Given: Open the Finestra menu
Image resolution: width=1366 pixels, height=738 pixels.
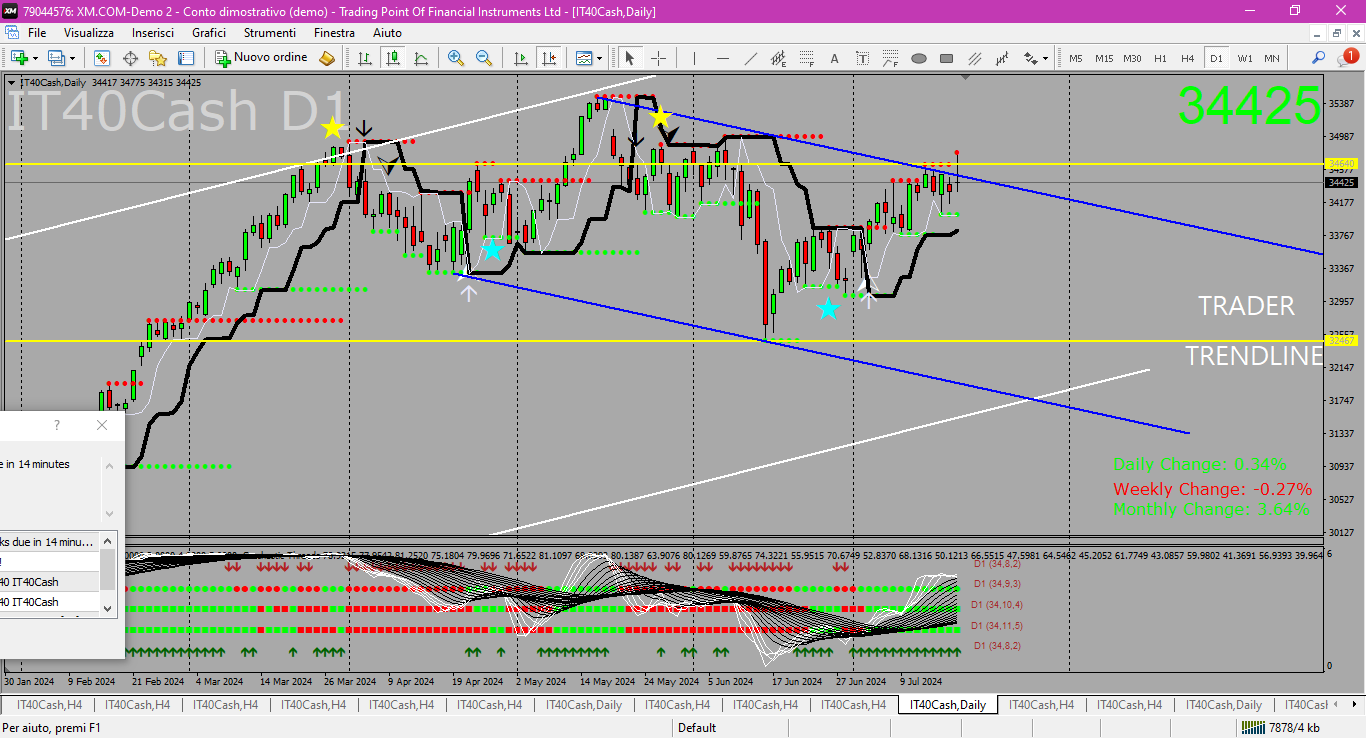Looking at the screenshot, I should [334, 33].
